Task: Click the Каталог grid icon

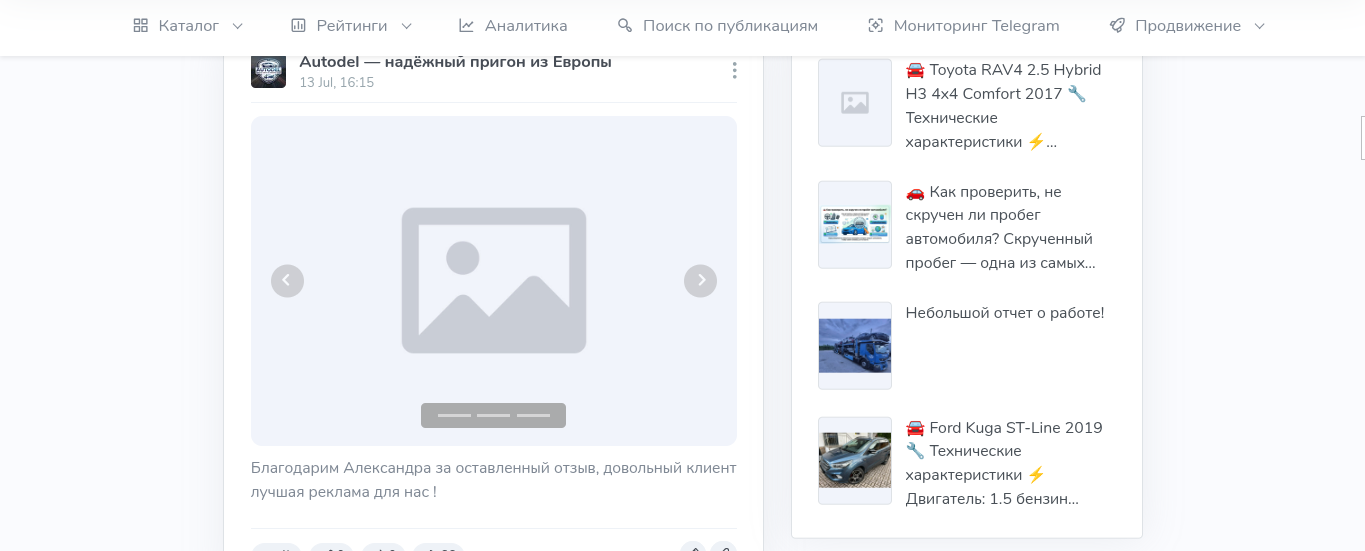Action: [x=140, y=26]
